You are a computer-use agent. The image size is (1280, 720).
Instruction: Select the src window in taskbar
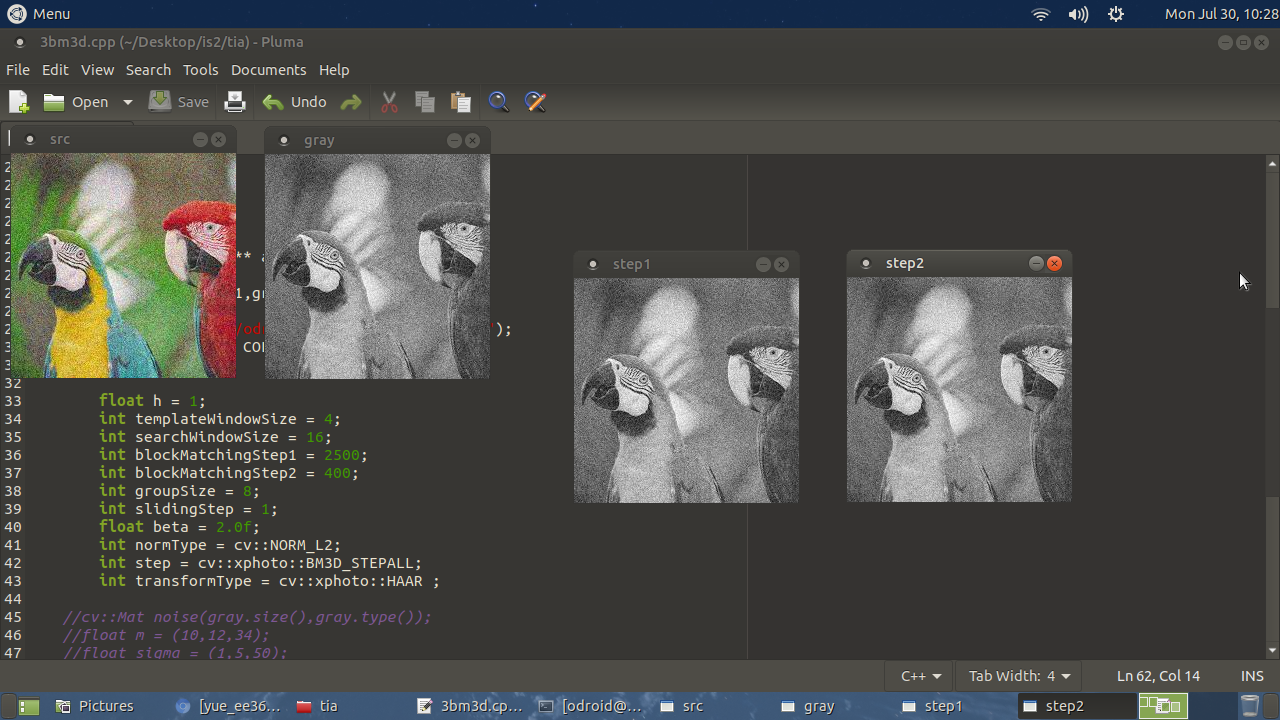[x=712, y=706]
